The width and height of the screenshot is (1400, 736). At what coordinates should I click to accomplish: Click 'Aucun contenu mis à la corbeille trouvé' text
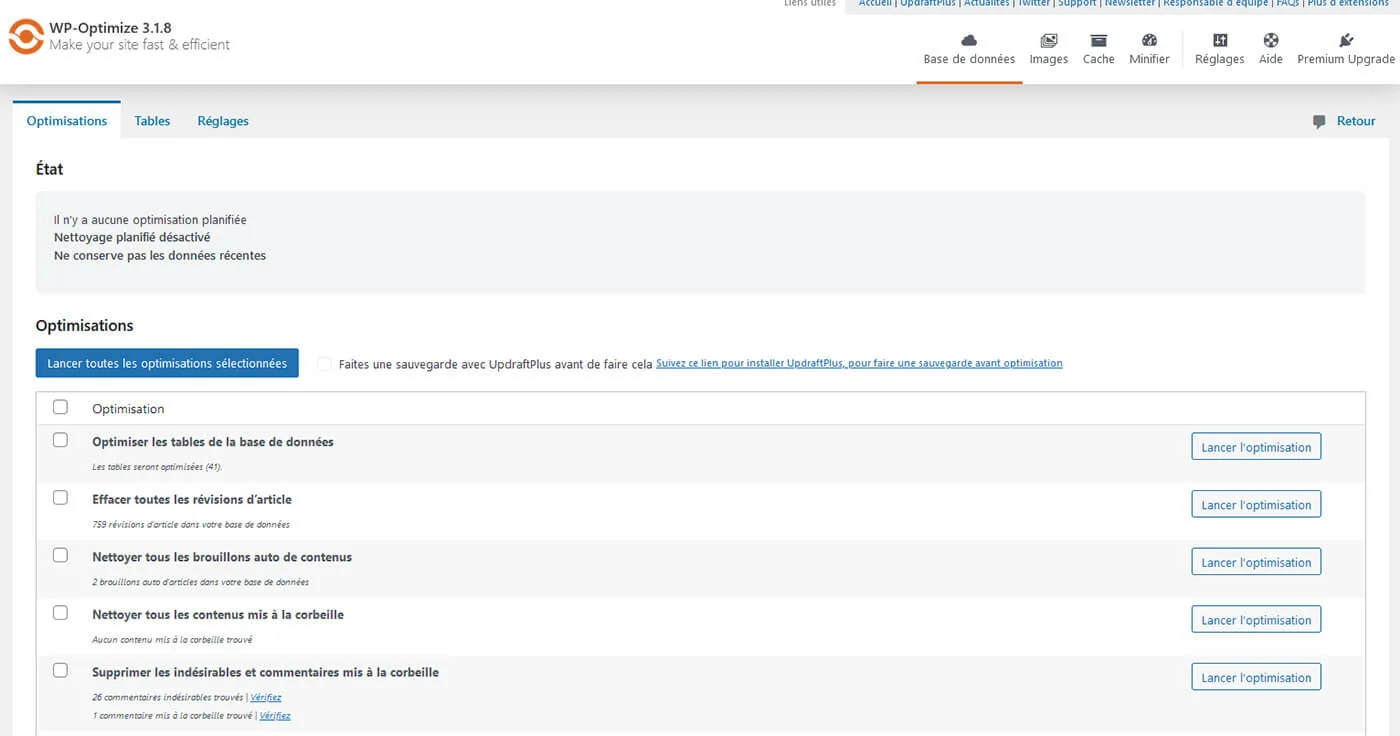pos(172,640)
